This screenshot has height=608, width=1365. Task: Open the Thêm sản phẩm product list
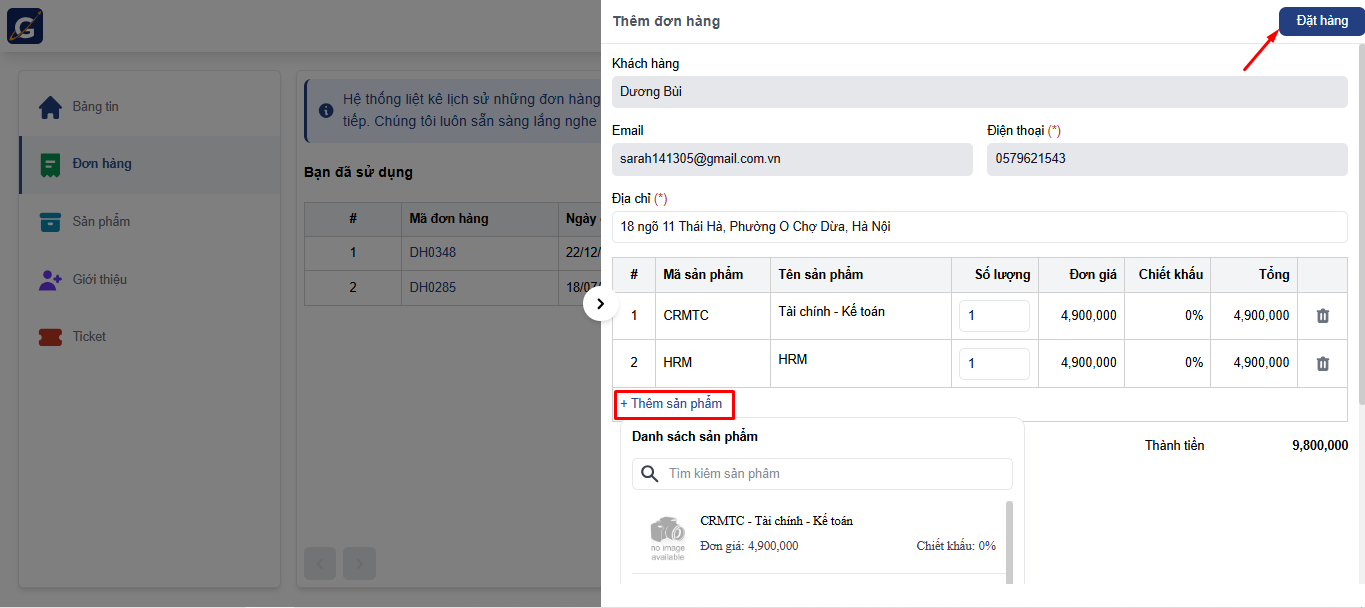pyautogui.click(x=672, y=404)
